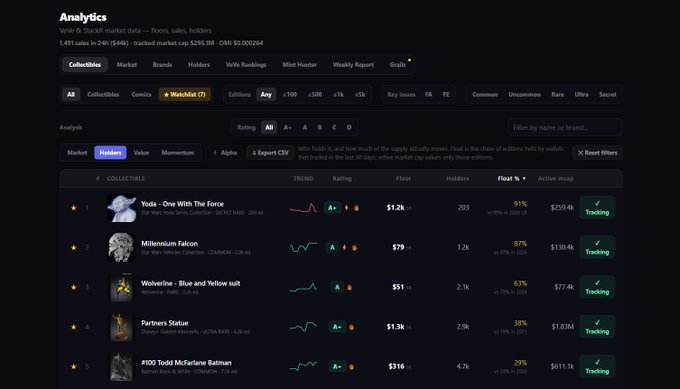Viewport: 680px width, 389px height.
Task: Open the Wolverine thumbnail image
Action: (x=121, y=287)
